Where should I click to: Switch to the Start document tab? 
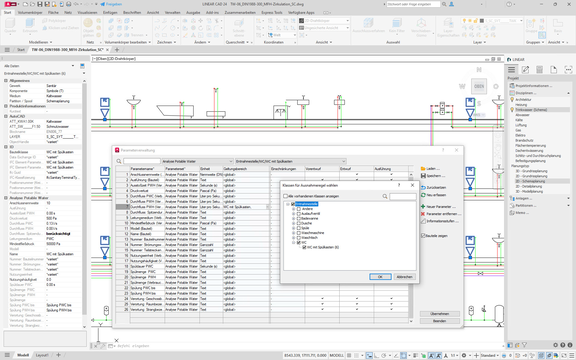[x=21, y=50]
